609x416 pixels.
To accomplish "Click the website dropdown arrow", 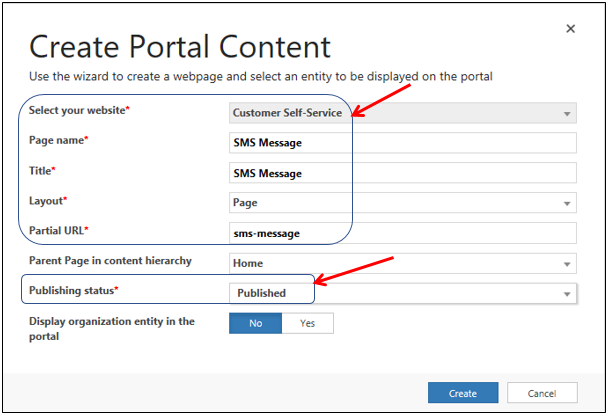I will coord(567,113).
